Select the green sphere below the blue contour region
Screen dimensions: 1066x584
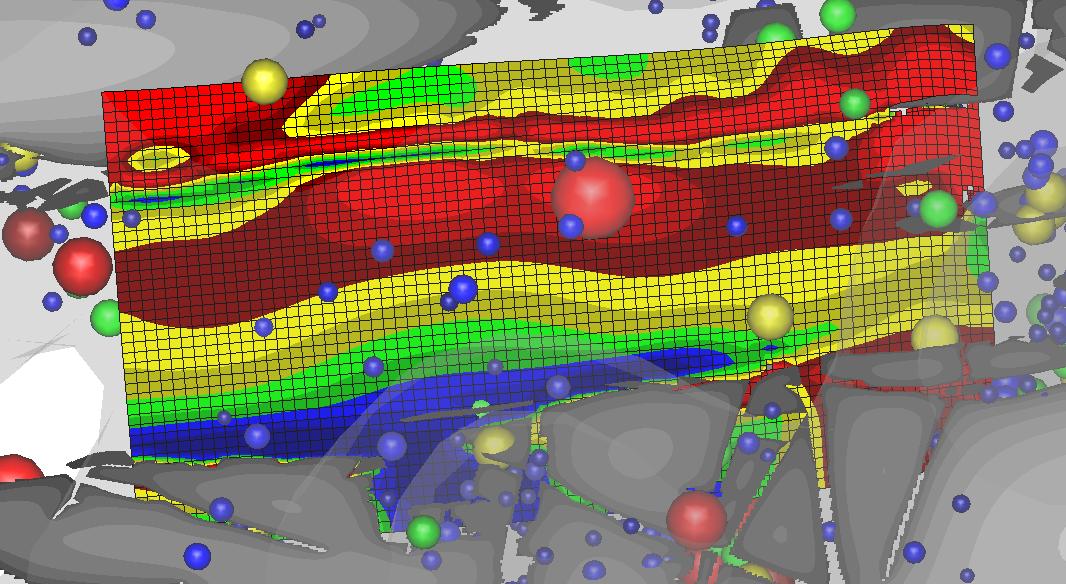coord(424,532)
